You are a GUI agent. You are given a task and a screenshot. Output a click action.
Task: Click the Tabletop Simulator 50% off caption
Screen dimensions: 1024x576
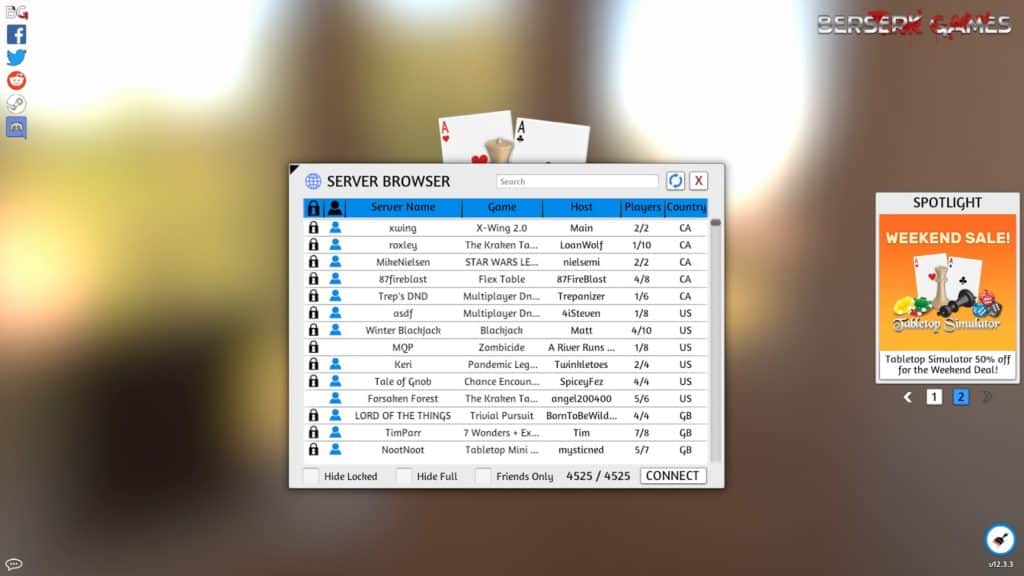click(x=948, y=364)
